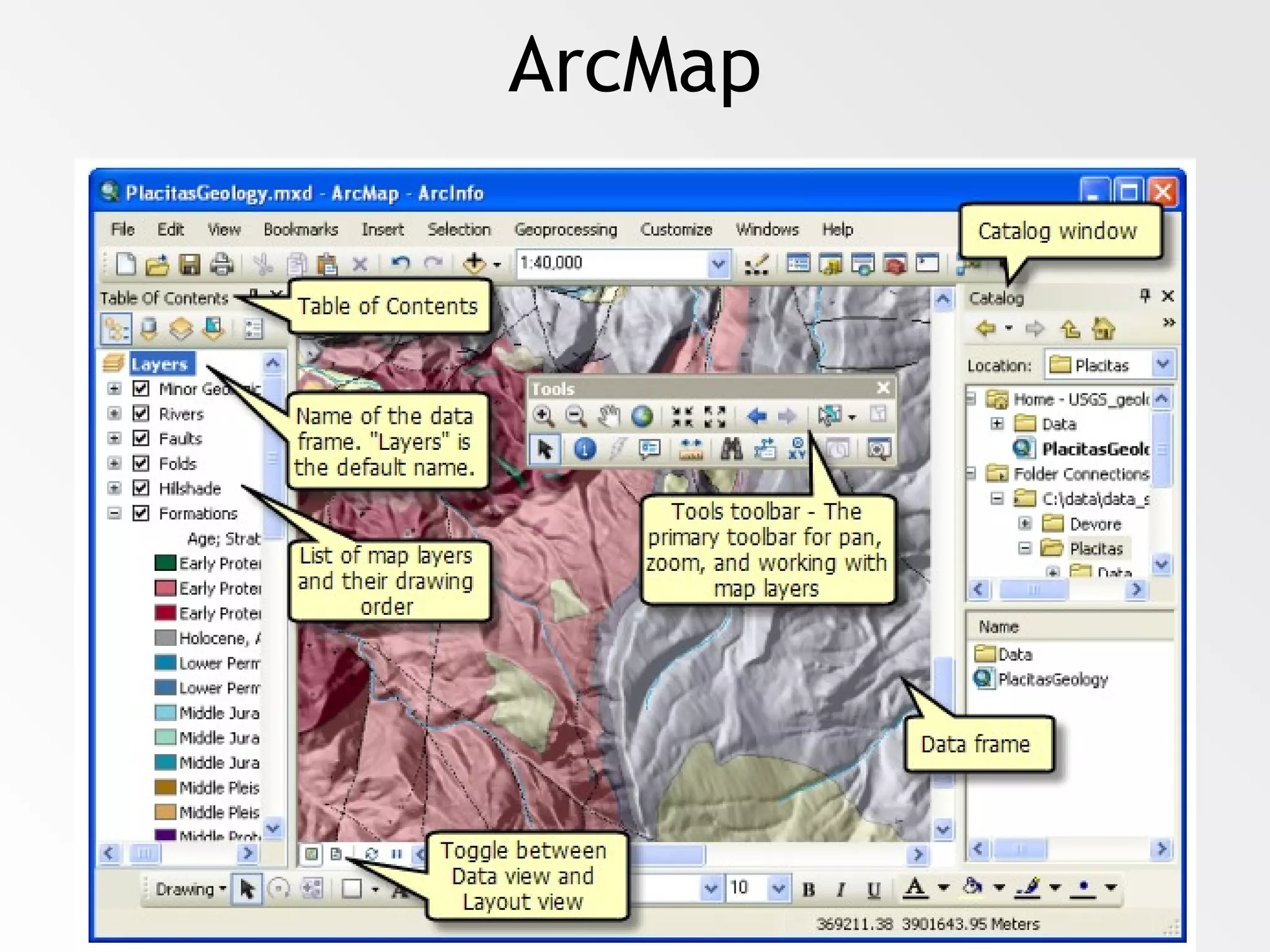Screen dimensions: 1270x952
Task: Open the Selection menu
Action: coord(459,229)
